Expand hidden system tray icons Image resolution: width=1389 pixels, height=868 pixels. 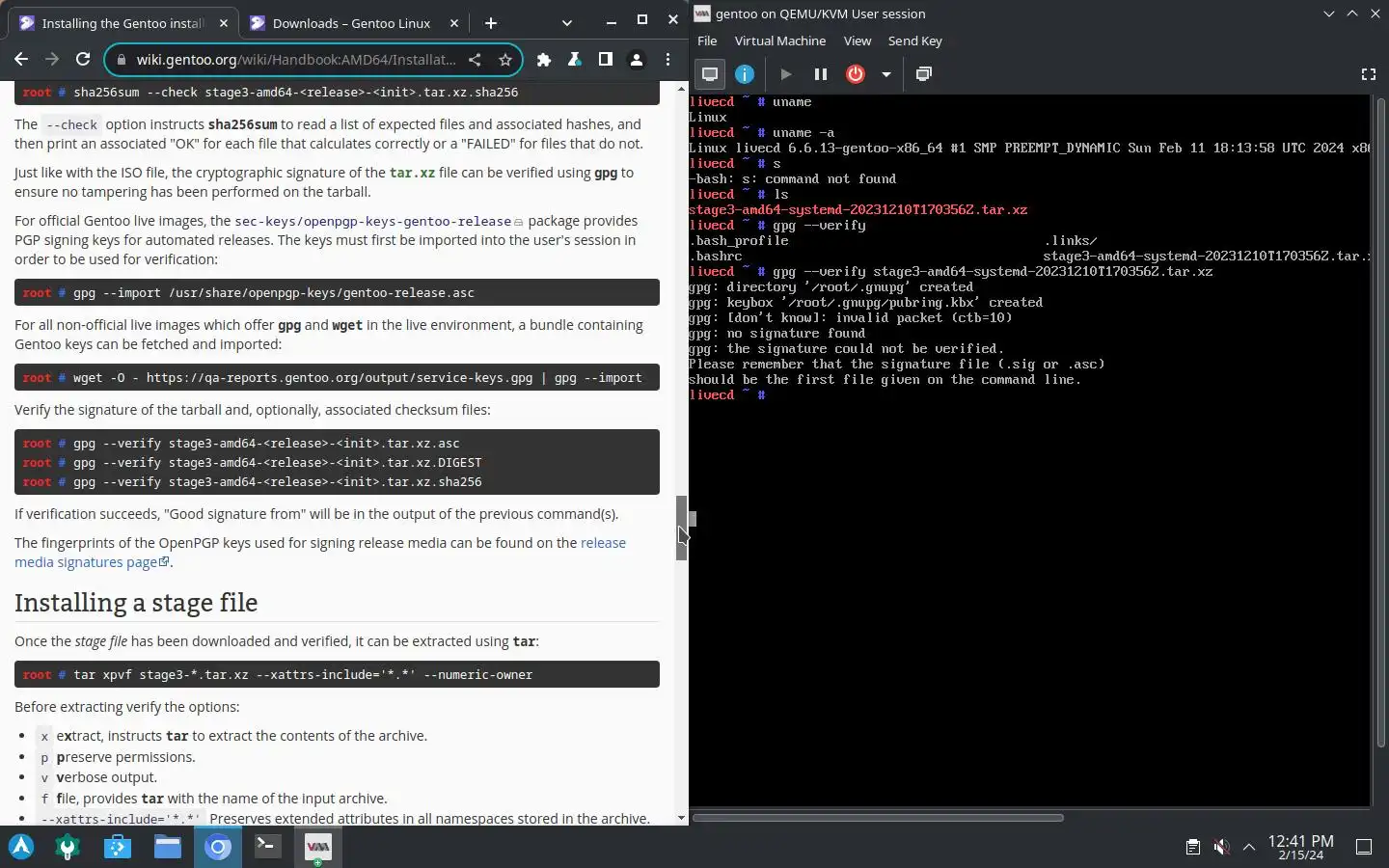click(x=1249, y=847)
